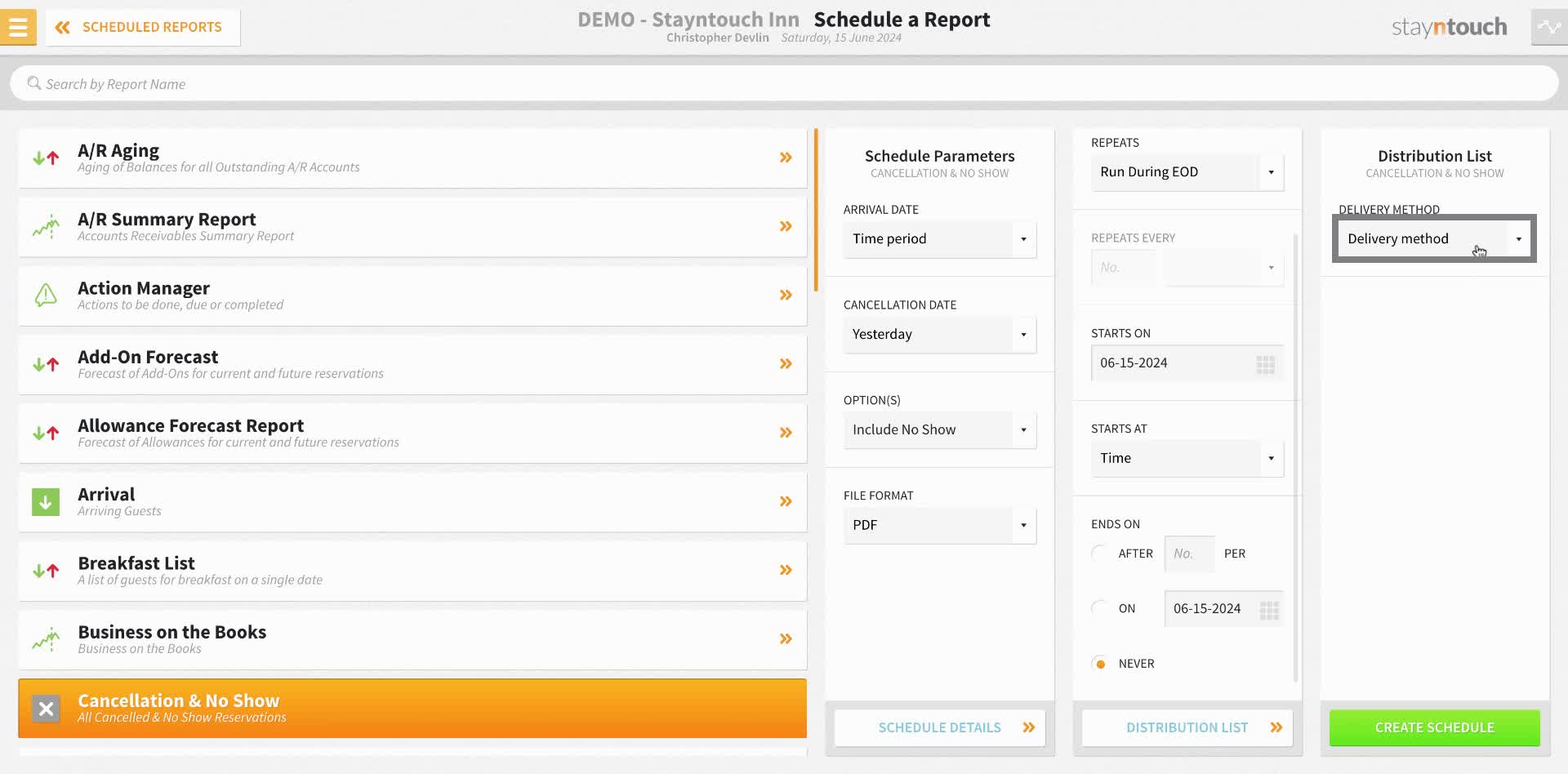
Task: Select the NEVER radio button
Action: (1100, 664)
